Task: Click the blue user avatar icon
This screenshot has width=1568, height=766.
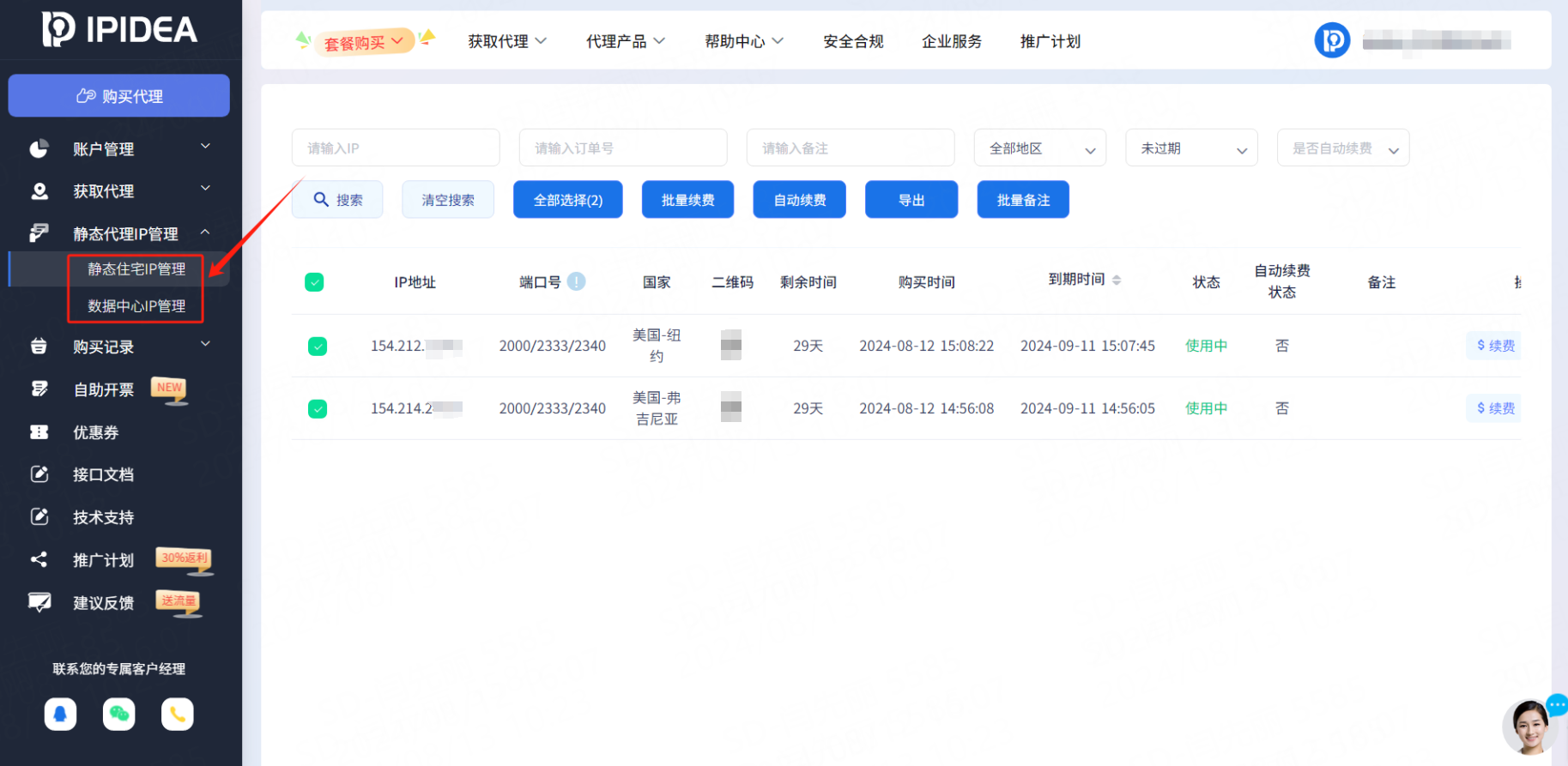Action: 1332,40
